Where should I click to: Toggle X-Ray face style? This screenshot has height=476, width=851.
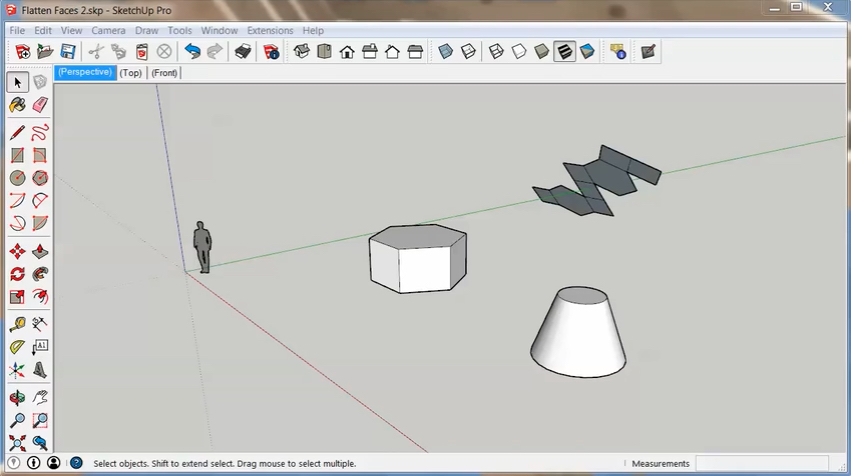tap(445, 51)
